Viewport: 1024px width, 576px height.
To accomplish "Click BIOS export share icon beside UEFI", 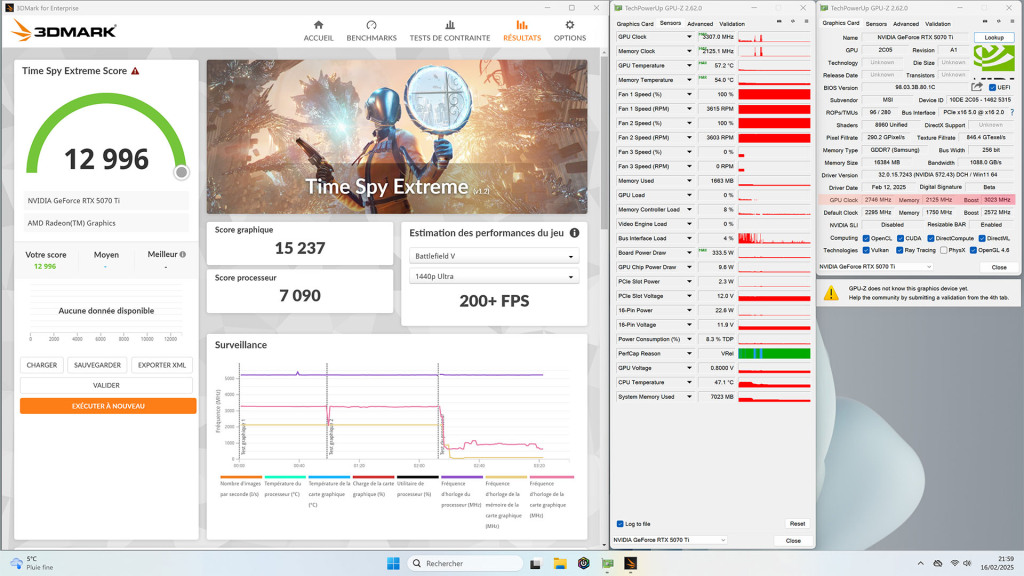I will [977, 87].
